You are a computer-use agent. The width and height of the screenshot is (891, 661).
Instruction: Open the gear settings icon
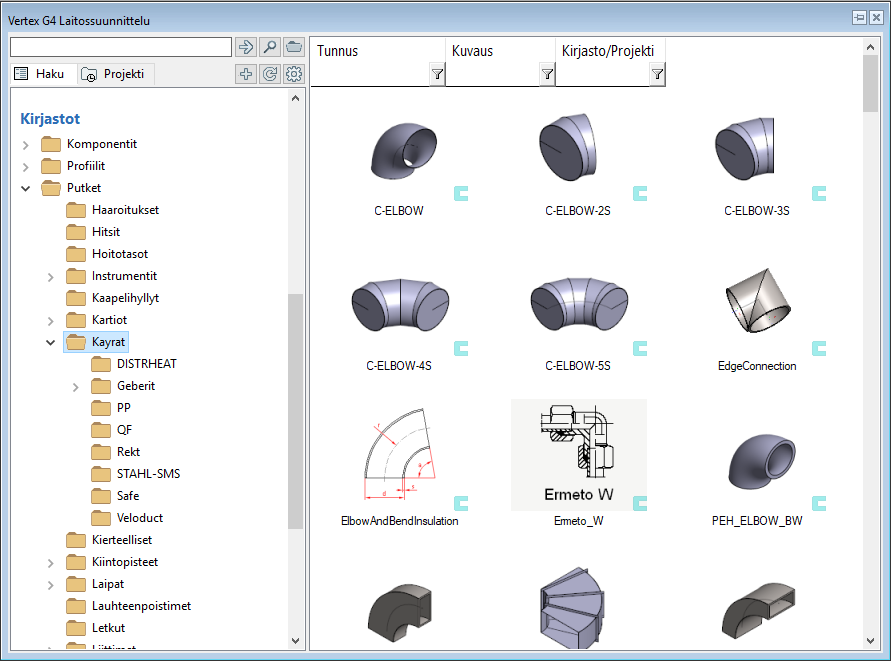[294, 74]
